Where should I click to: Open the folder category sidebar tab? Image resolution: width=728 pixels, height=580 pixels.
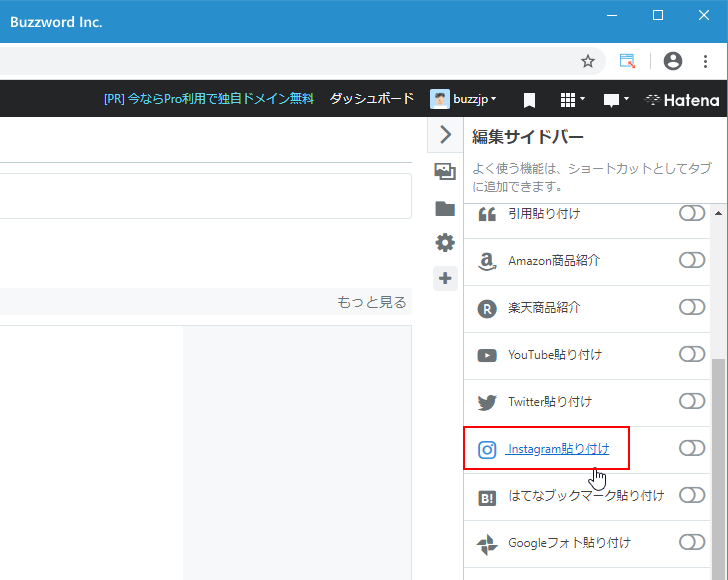click(445, 209)
